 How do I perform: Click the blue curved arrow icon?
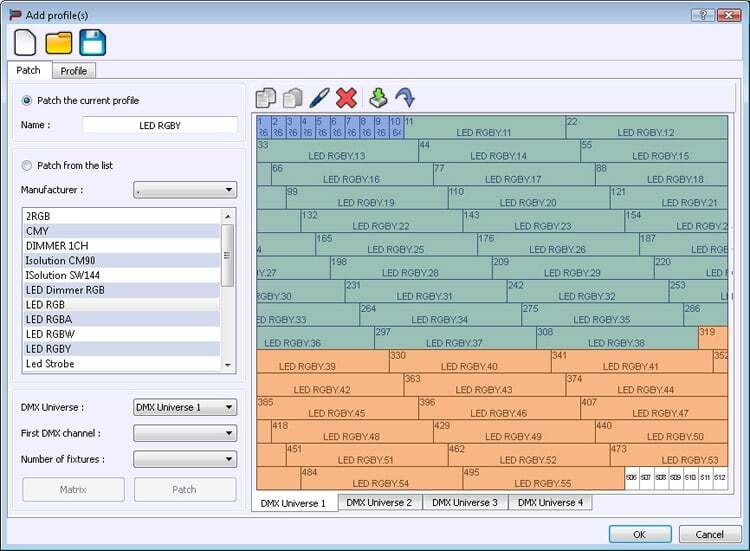[405, 98]
